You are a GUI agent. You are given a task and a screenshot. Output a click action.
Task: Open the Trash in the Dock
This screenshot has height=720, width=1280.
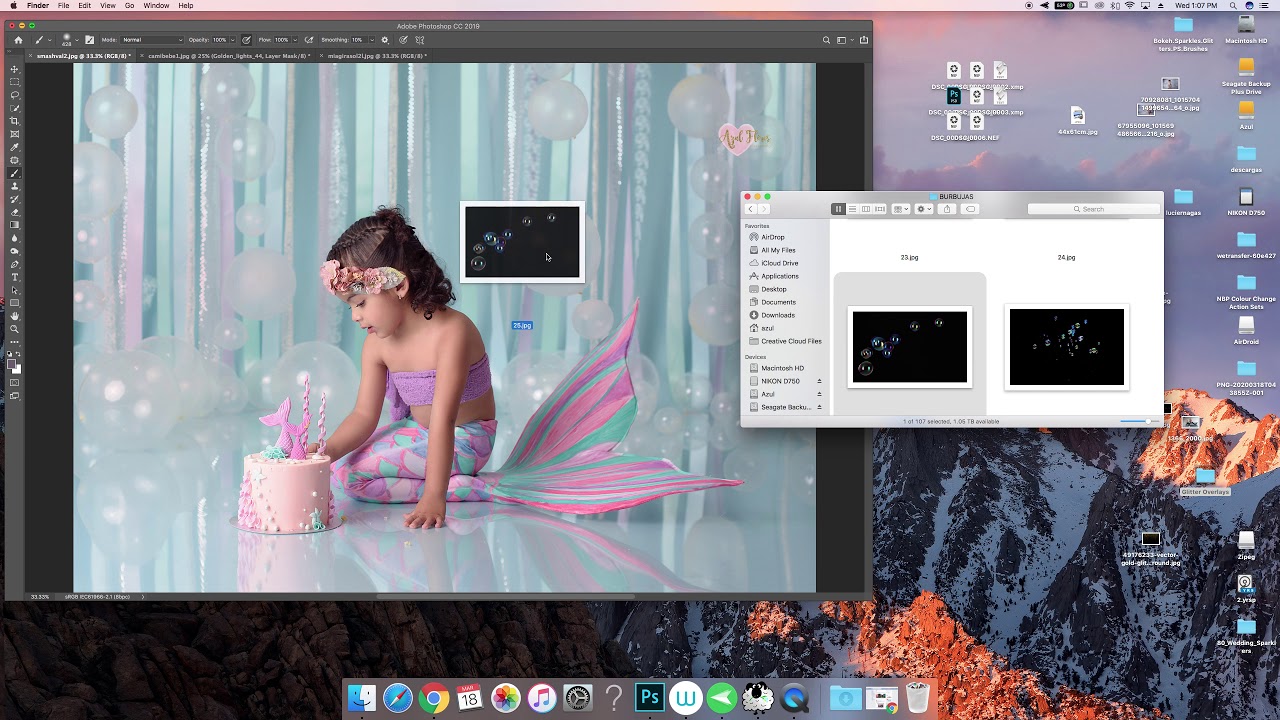tap(917, 697)
